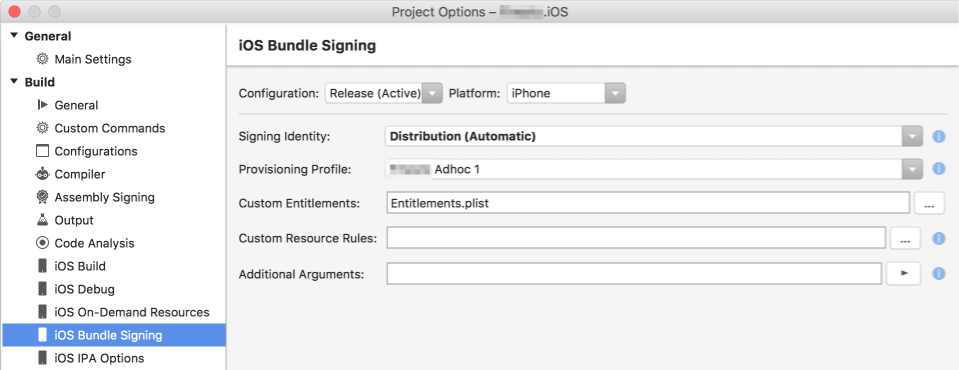
Task: Expand the Signing Identity dropdown
Action: 653,136
